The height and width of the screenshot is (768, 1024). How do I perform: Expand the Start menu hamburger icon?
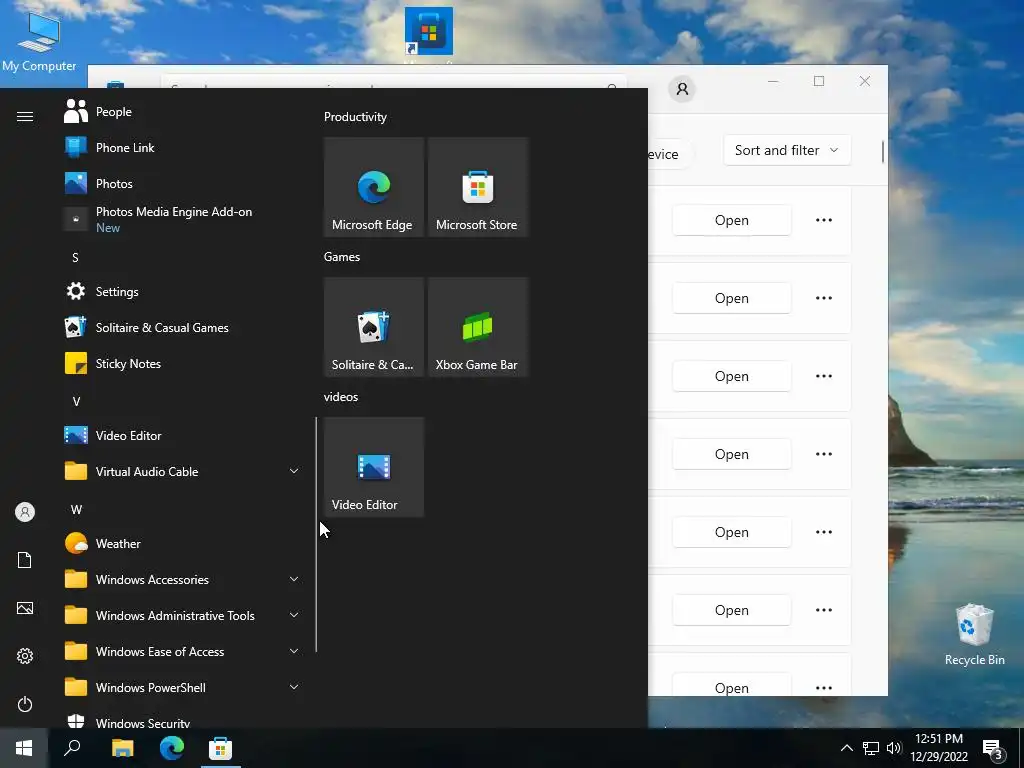[x=25, y=116]
